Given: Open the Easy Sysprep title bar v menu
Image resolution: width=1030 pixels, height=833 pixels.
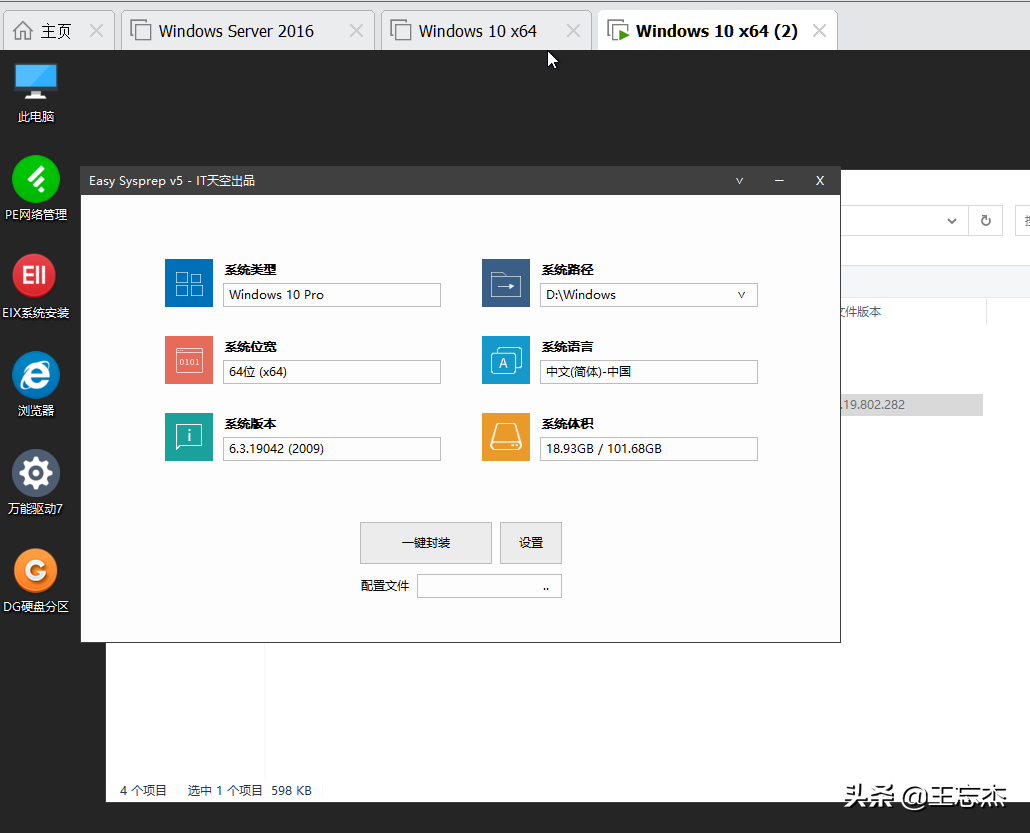Looking at the screenshot, I should pos(740,181).
